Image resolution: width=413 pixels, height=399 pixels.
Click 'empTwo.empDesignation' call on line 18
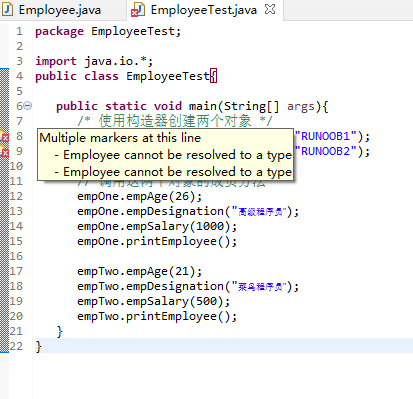coord(188,286)
